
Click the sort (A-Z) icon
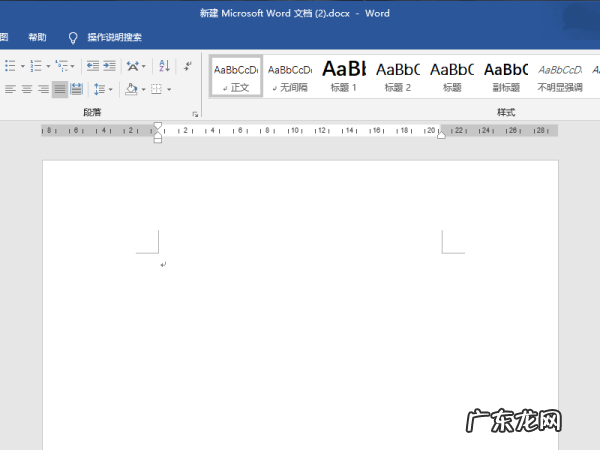tap(164, 66)
